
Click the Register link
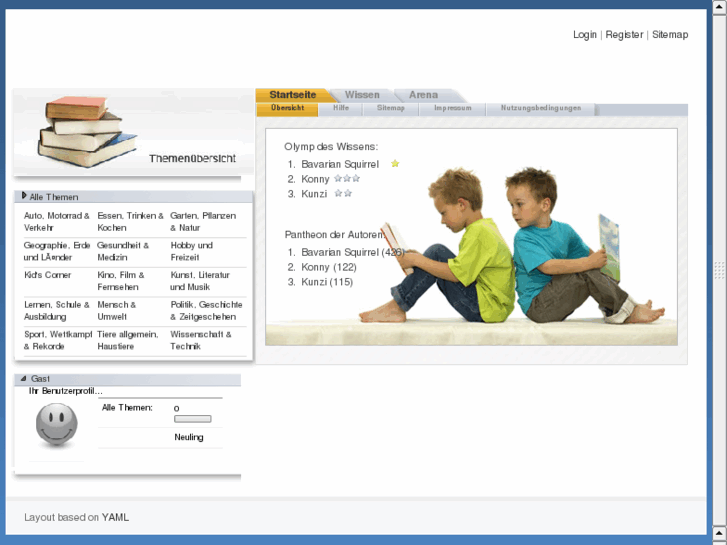(x=624, y=35)
